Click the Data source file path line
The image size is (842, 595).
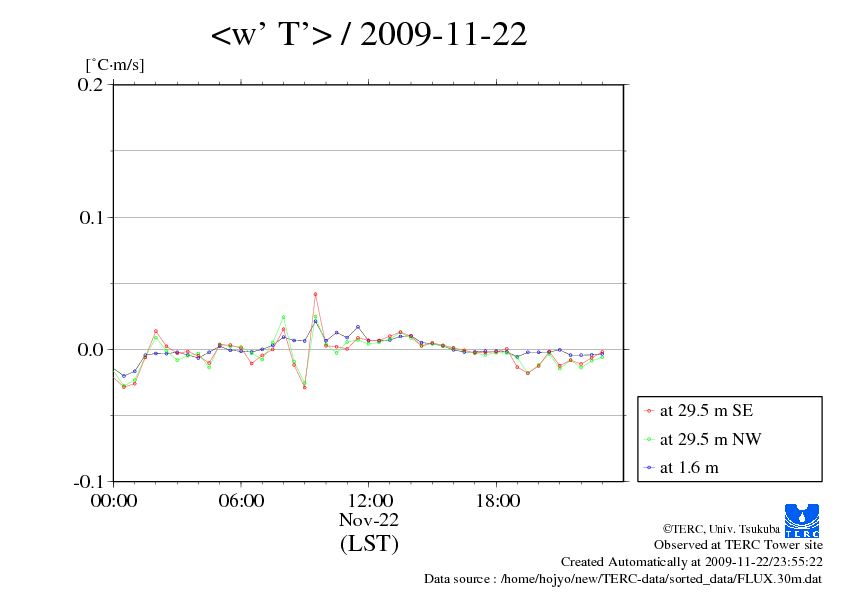623,579
